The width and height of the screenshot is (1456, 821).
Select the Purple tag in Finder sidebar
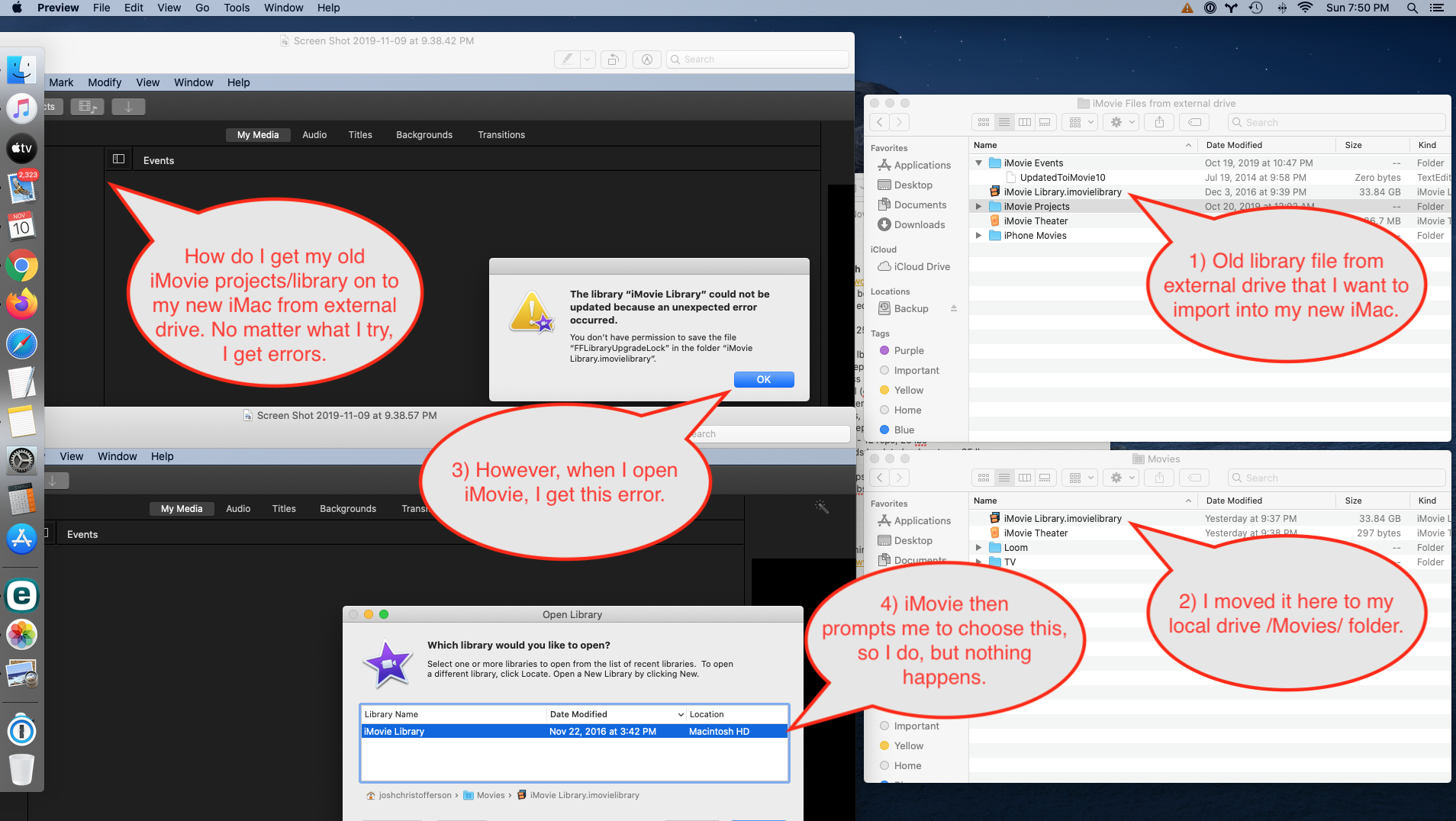pyautogui.click(x=901, y=350)
